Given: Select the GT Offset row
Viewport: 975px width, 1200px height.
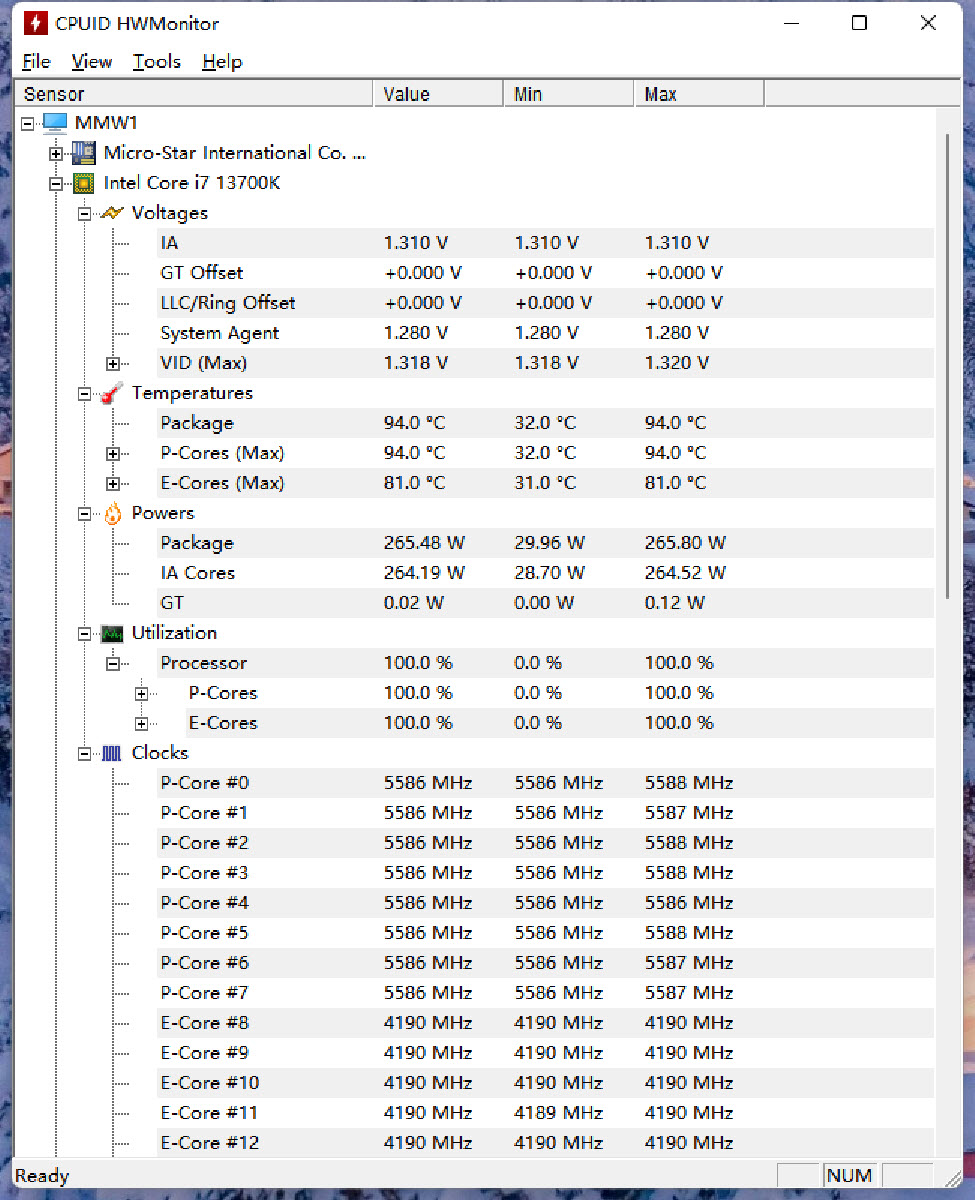Looking at the screenshot, I should (545, 273).
